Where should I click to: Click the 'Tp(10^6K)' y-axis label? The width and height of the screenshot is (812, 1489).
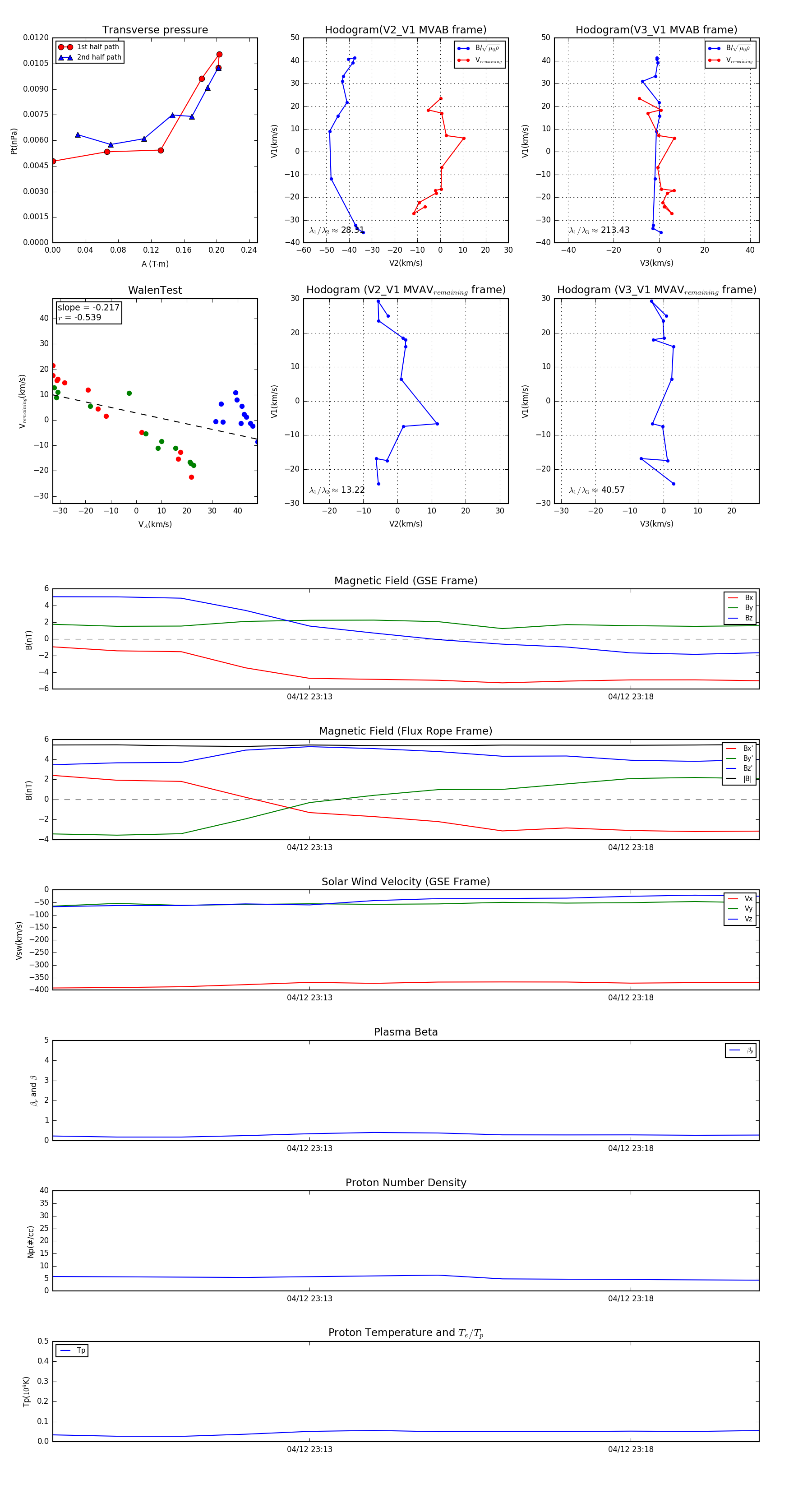tap(26, 1392)
